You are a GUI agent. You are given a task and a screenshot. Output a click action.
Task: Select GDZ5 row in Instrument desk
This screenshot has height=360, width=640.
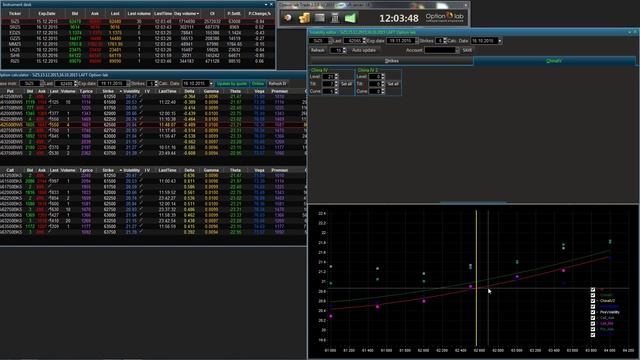[138, 38]
